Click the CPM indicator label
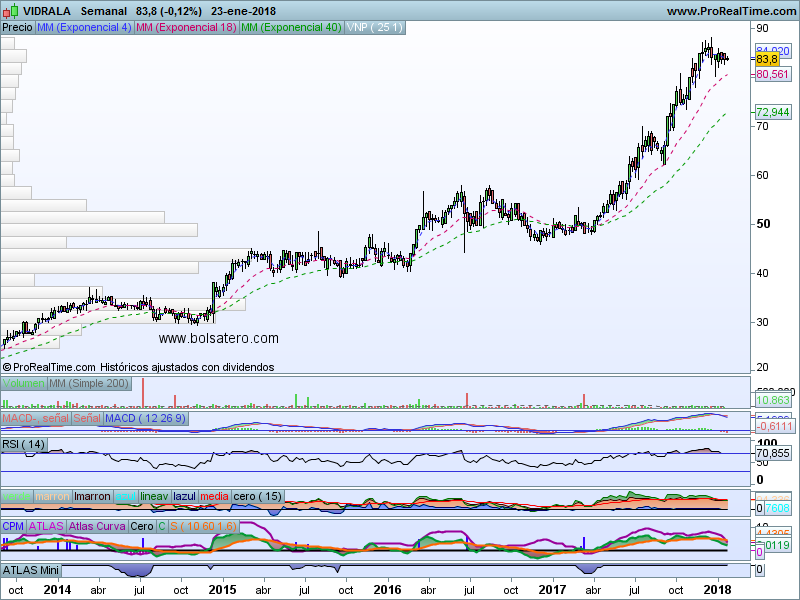This screenshot has height=600, width=800. tap(13, 525)
